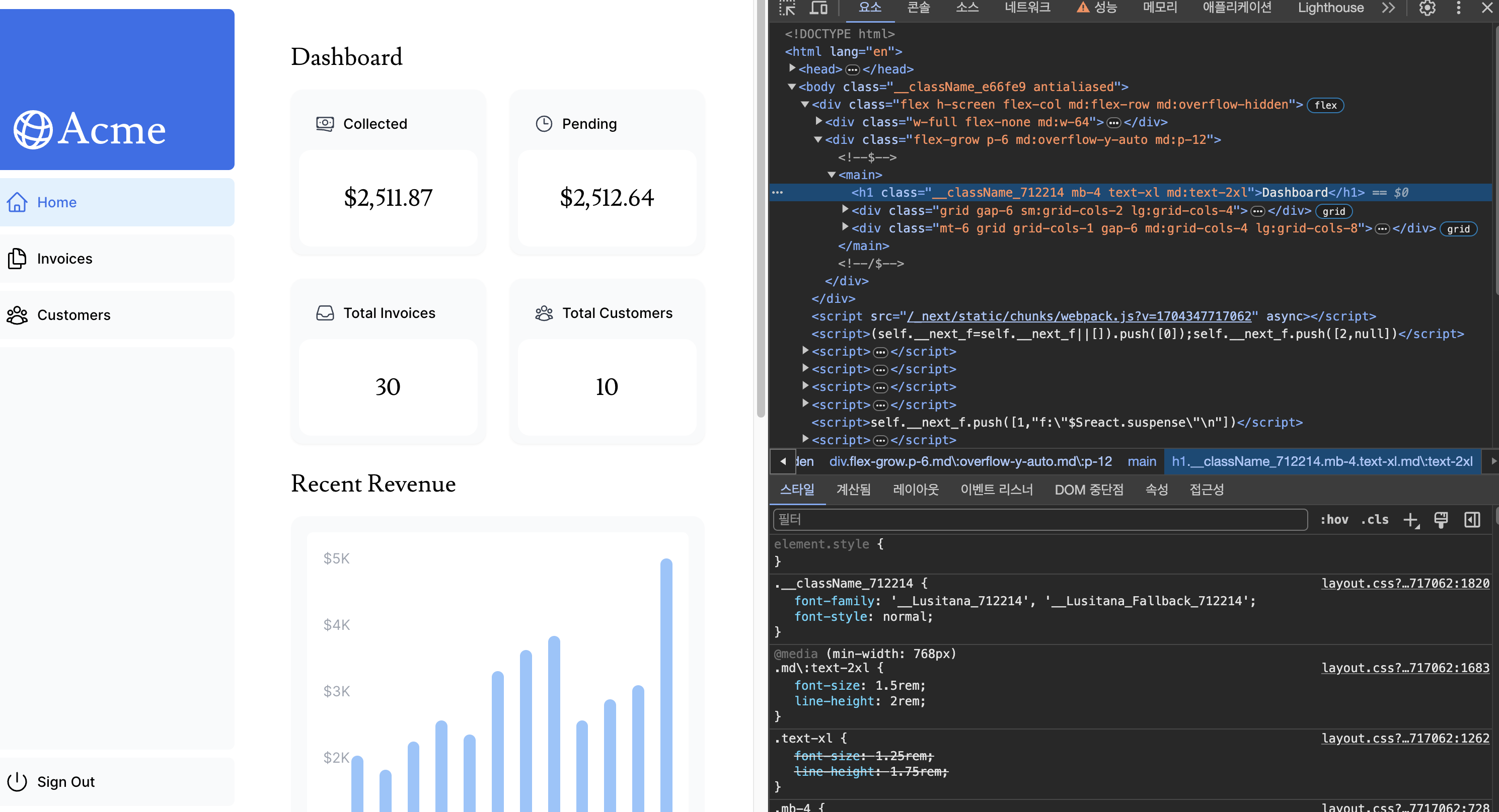
Task: Click the Invoices document icon
Action: click(x=17, y=258)
